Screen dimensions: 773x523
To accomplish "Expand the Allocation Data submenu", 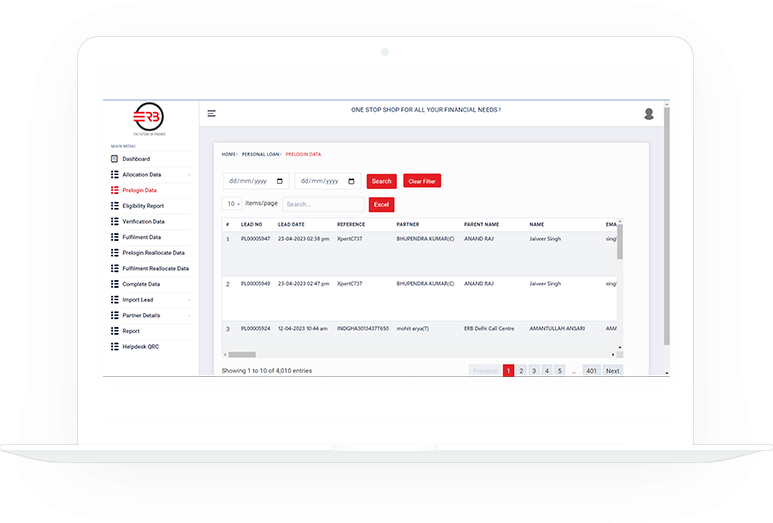I will click(x=190, y=175).
